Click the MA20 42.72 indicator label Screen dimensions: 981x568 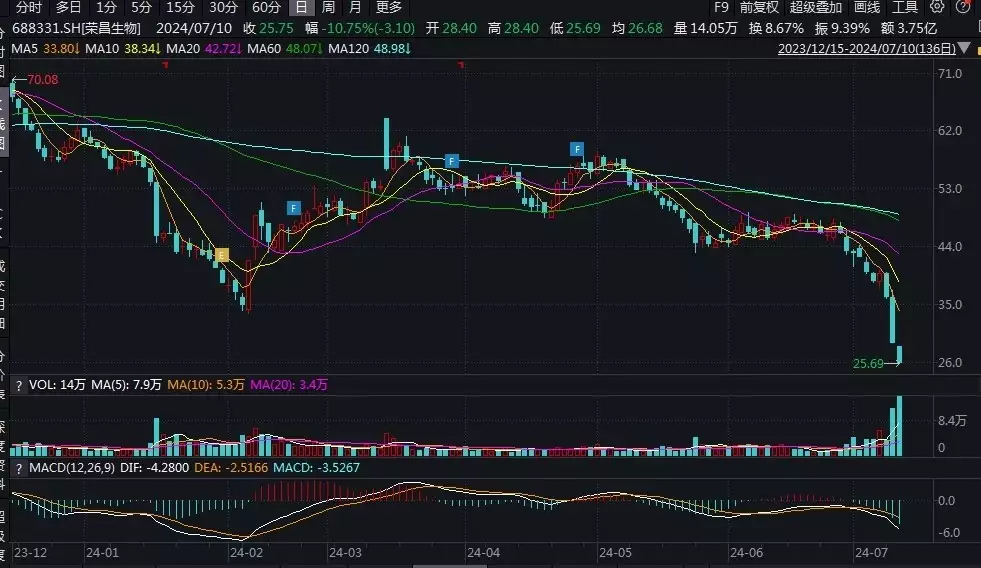[x=203, y=49]
